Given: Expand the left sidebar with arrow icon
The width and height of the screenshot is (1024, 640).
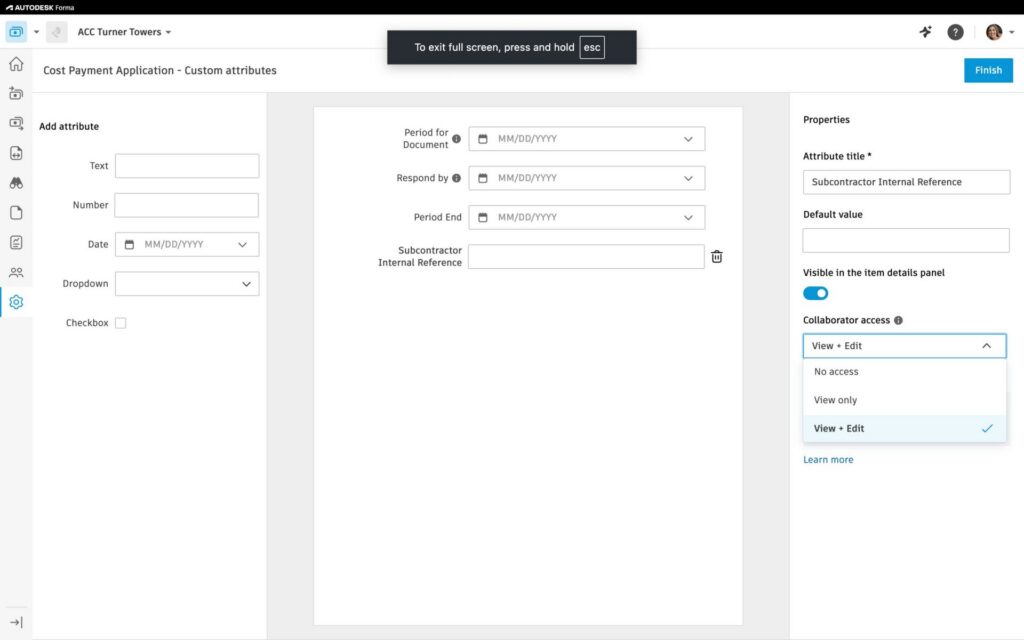Looking at the screenshot, I should [x=16, y=622].
